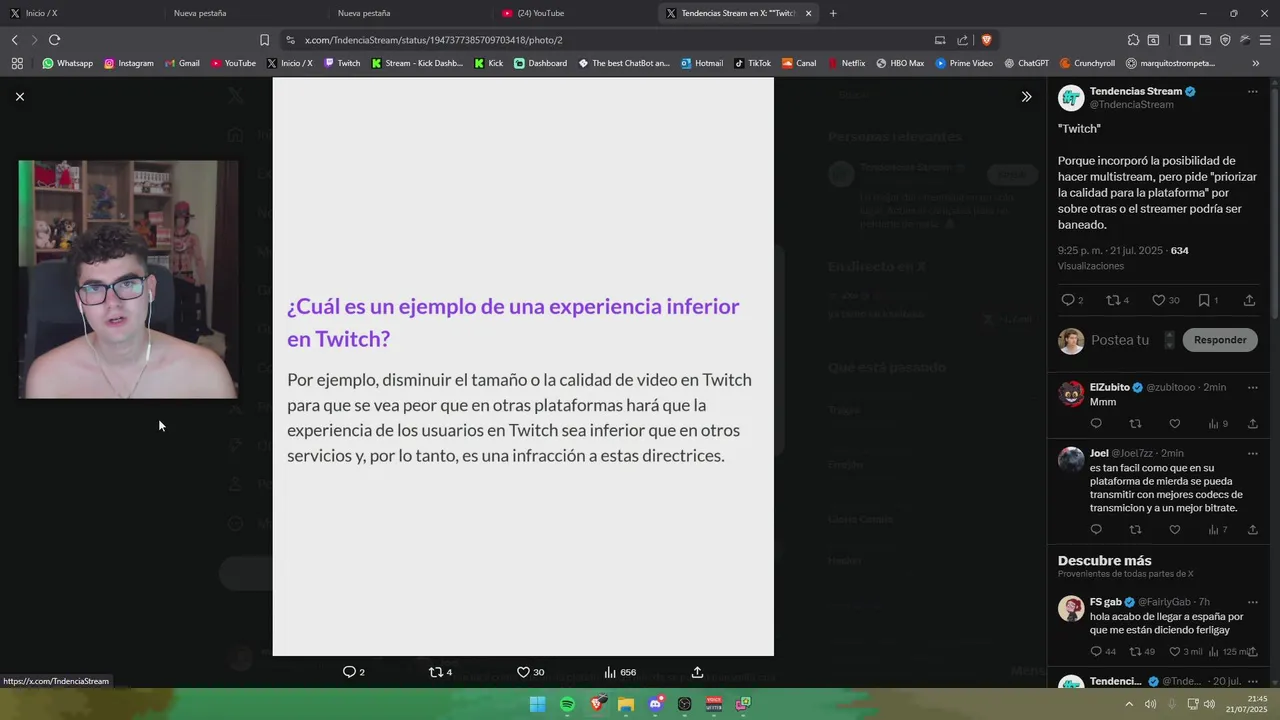Click the Brave Shields lion icon
This screenshot has width=1280, height=720.
click(986, 40)
